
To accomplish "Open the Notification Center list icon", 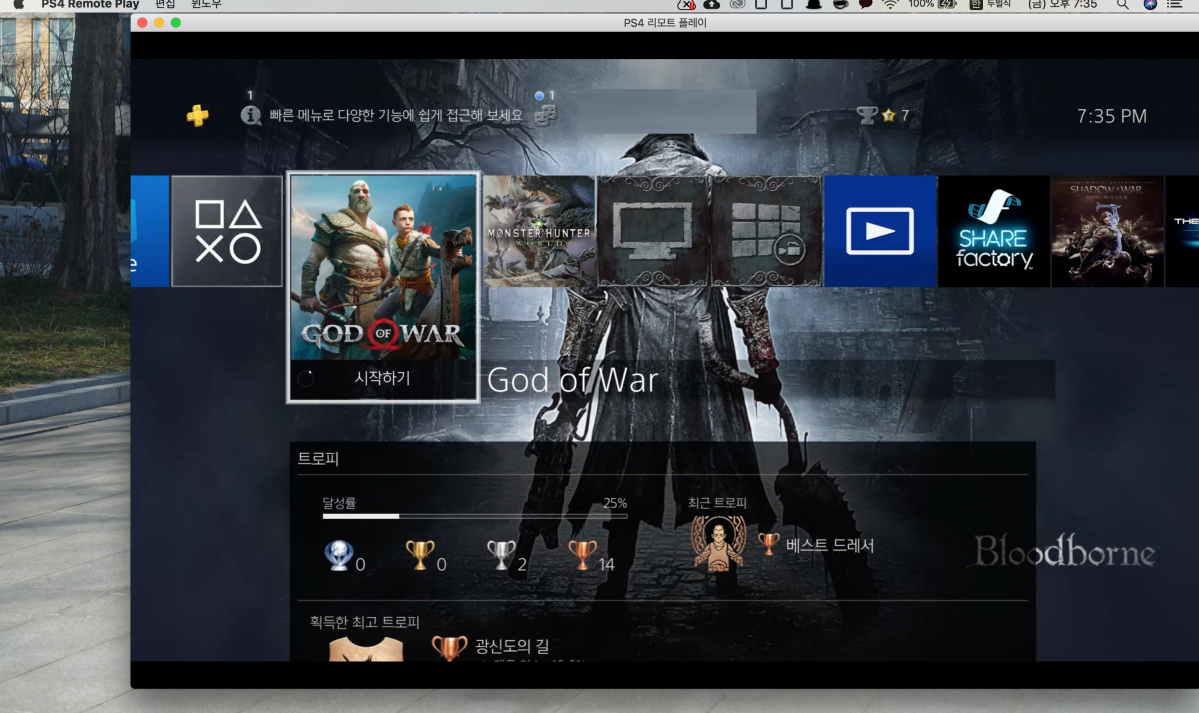I will point(1175,5).
